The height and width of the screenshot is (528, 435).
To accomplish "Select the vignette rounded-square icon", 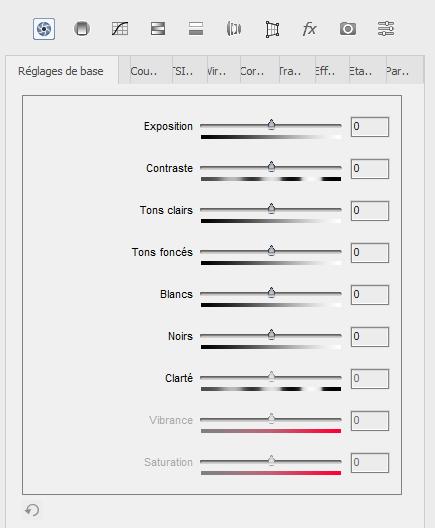I will 82,29.
